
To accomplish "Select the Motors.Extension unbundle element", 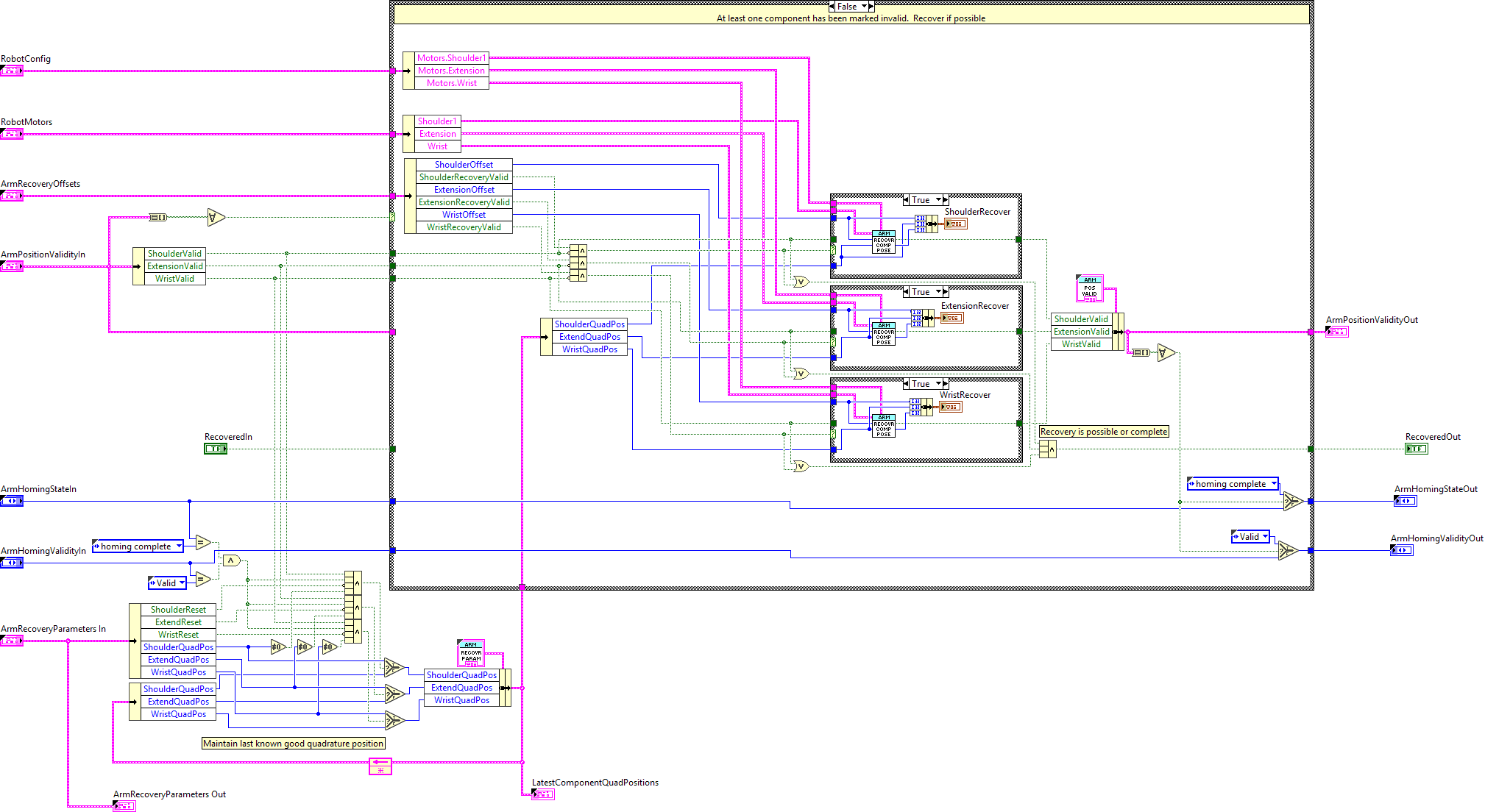I will click(x=451, y=71).
